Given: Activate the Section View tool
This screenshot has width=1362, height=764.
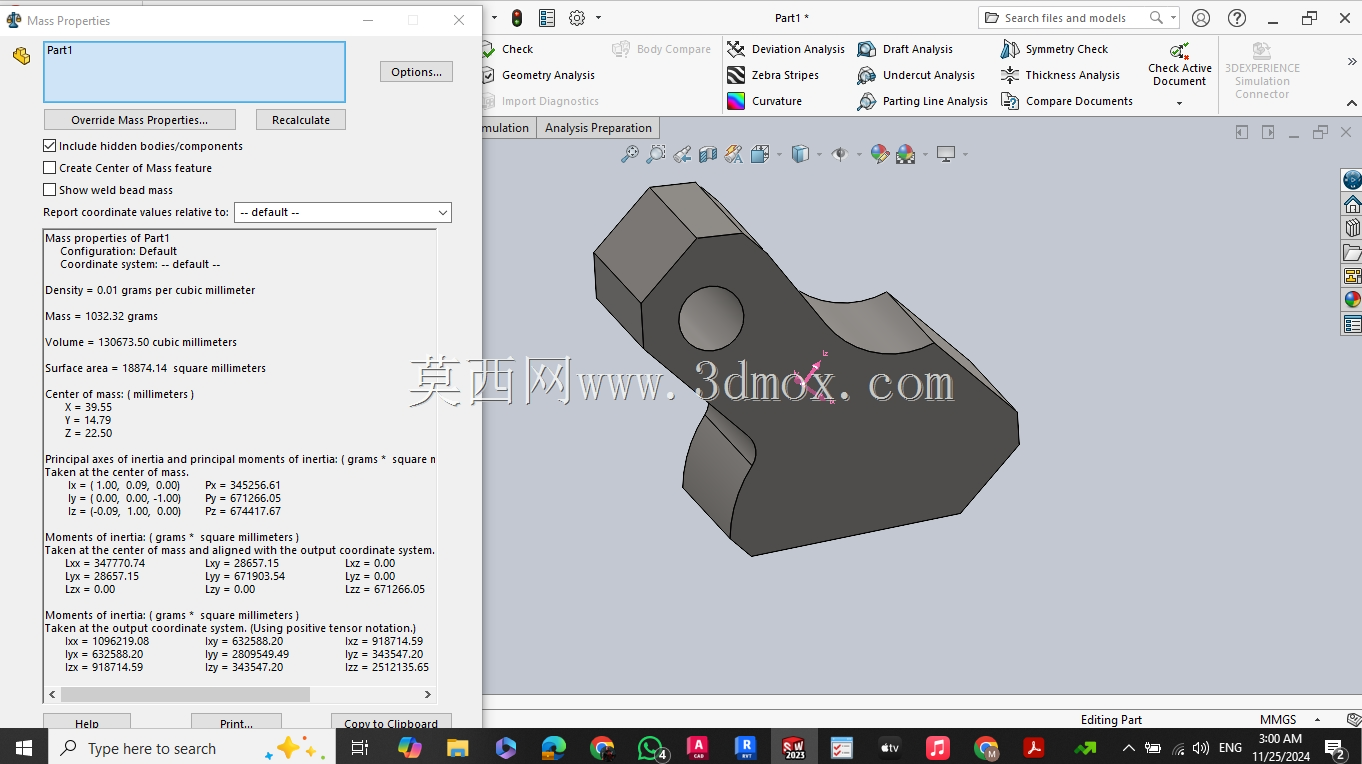Looking at the screenshot, I should pyautogui.click(x=708, y=154).
